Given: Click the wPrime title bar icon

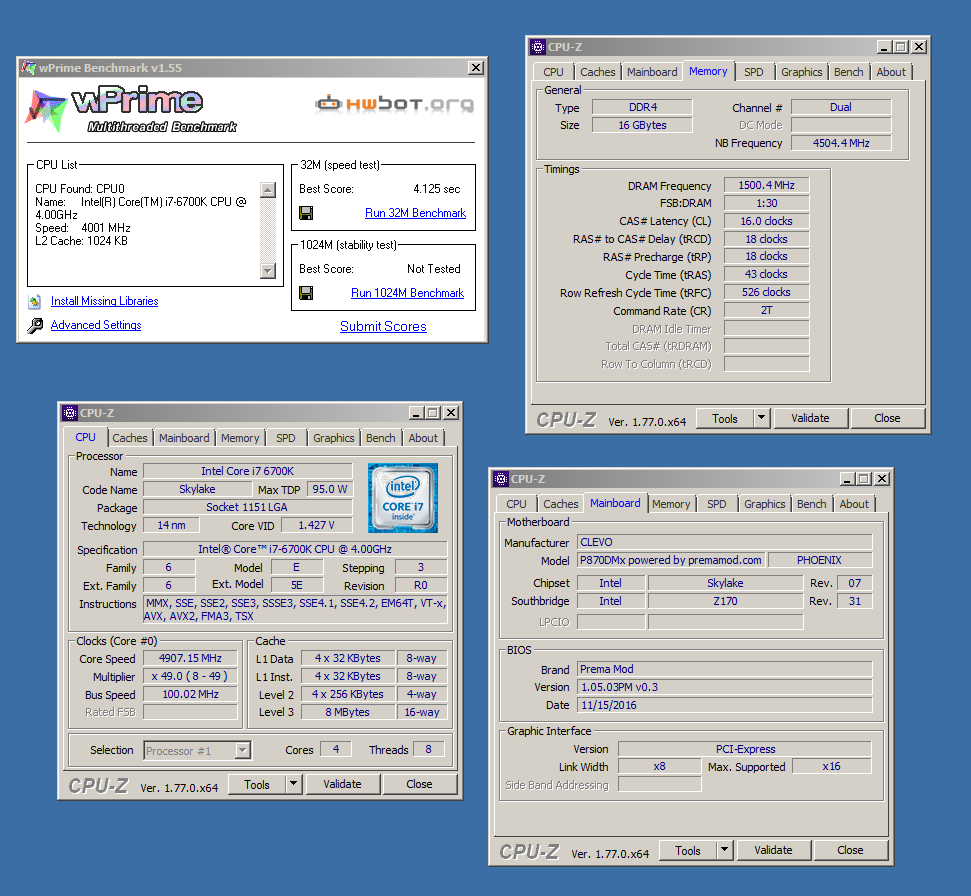Looking at the screenshot, I should (28, 67).
